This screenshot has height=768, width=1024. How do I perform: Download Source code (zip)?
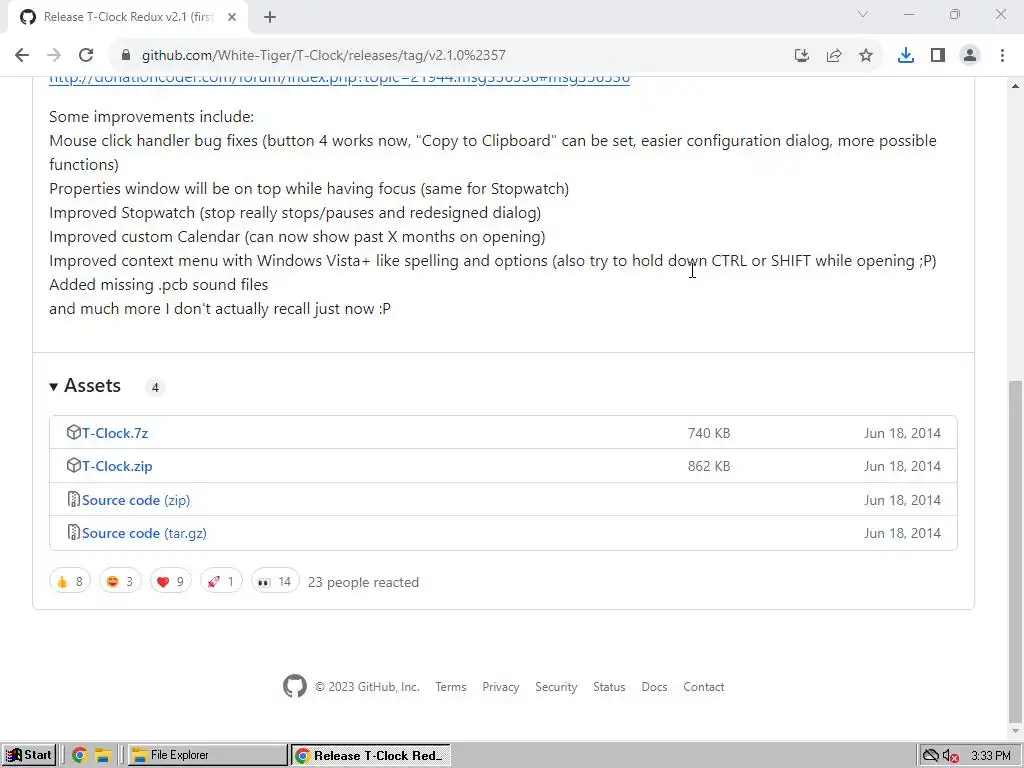point(136,500)
